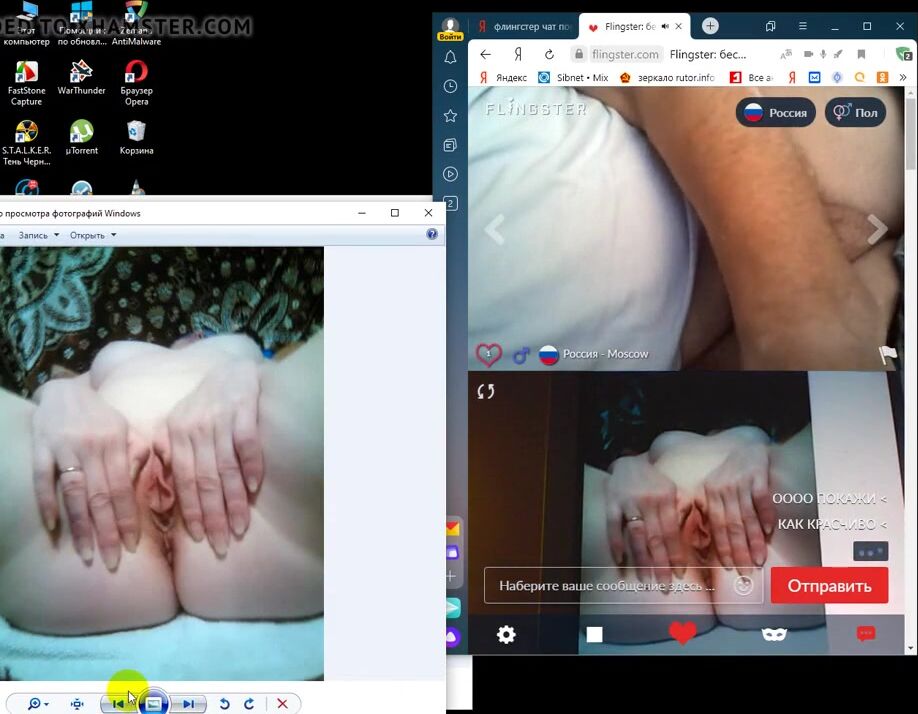The width and height of the screenshot is (918, 714).
Task: Expand the Открыть menu dropdown
Action: pos(93,235)
